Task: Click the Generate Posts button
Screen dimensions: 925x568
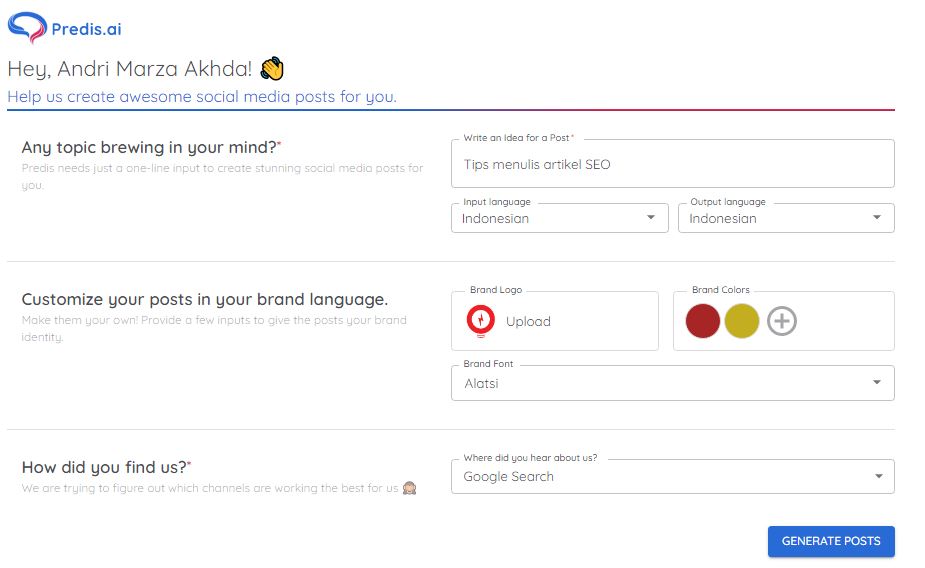Action: [x=831, y=541]
